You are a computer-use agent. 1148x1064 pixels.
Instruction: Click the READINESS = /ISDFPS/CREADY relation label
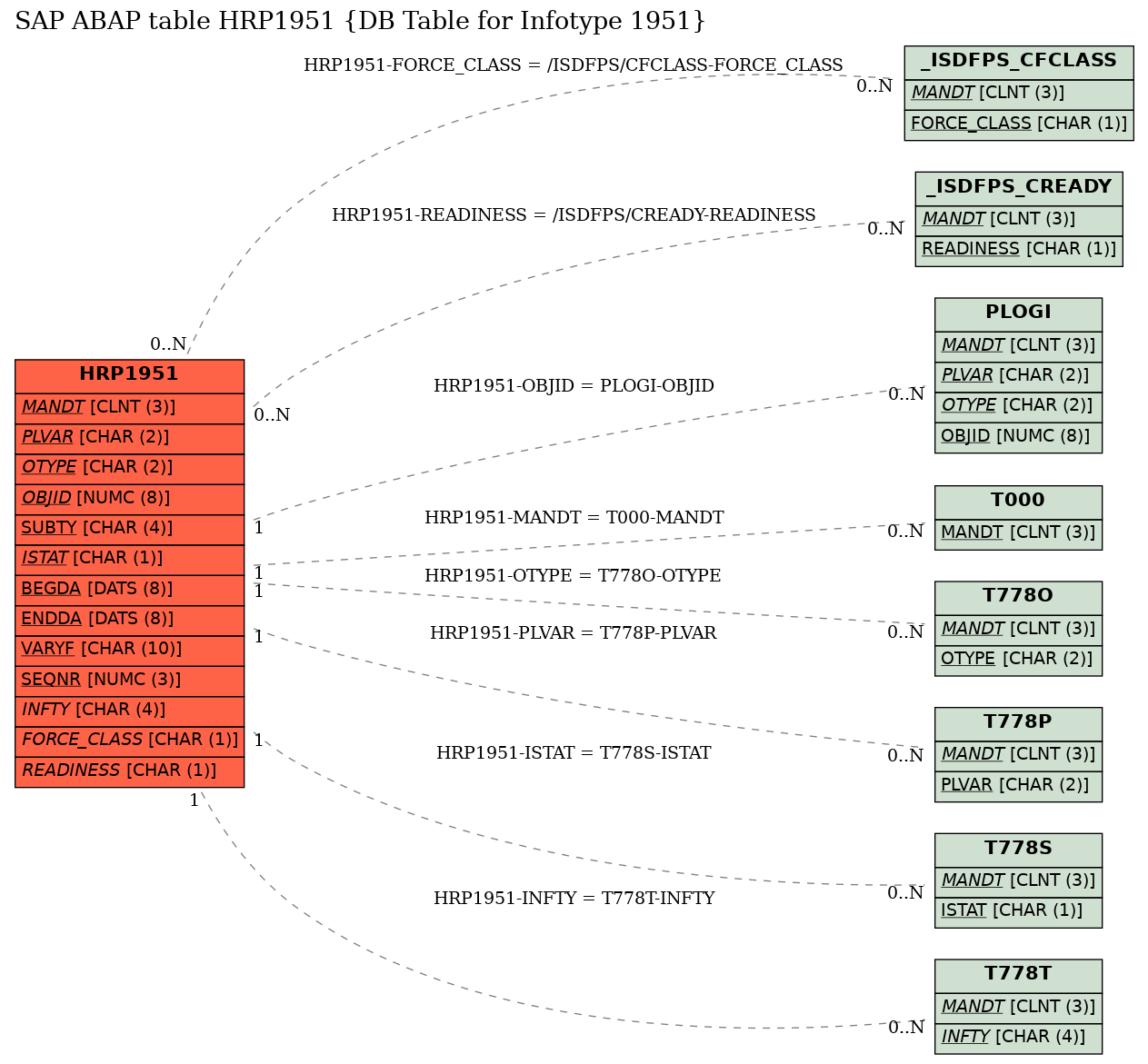click(x=574, y=215)
